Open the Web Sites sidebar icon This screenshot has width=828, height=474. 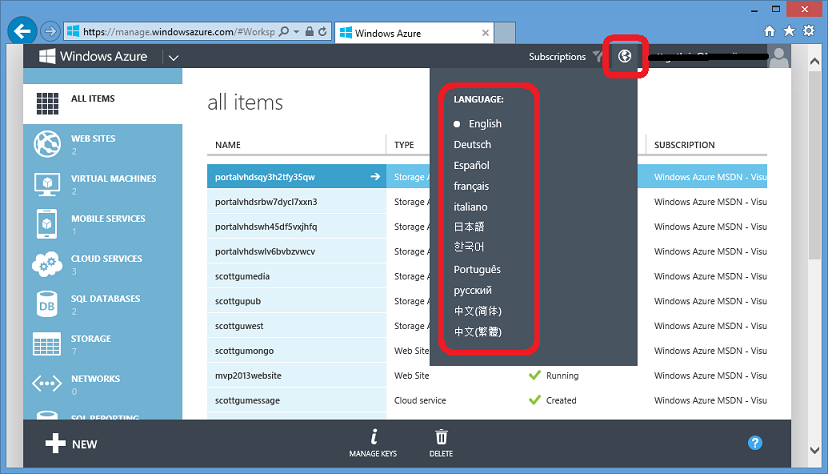pyautogui.click(x=47, y=144)
